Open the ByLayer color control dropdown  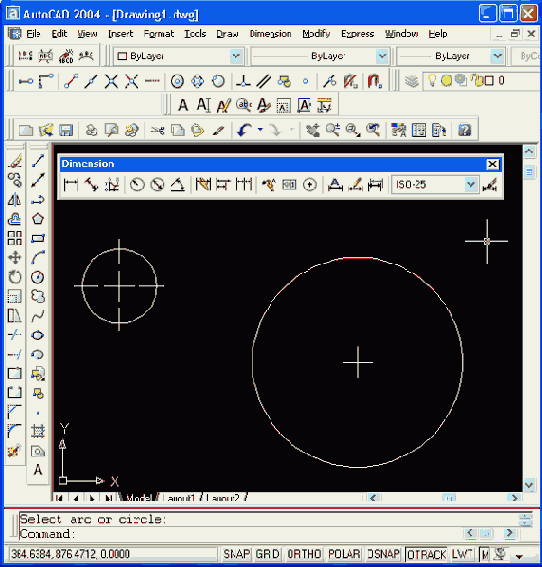(236, 56)
